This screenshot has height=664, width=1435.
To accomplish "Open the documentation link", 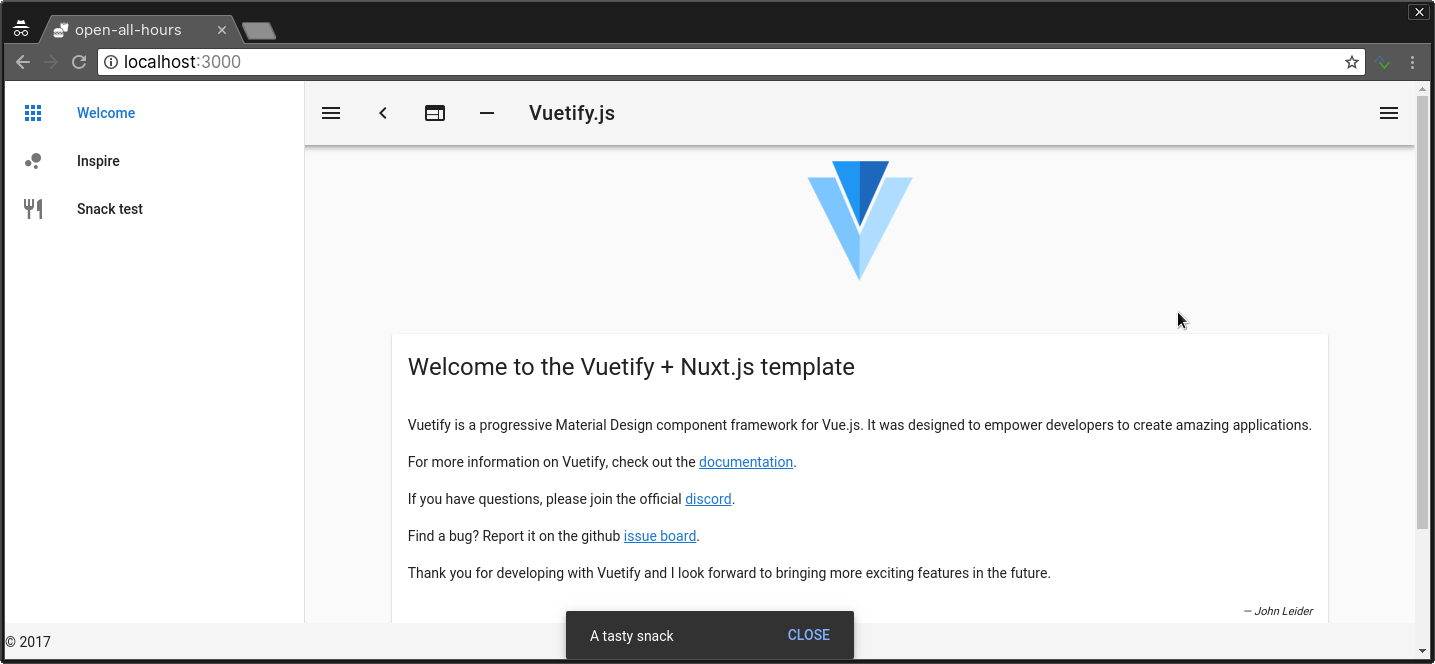I will pyautogui.click(x=745, y=462).
